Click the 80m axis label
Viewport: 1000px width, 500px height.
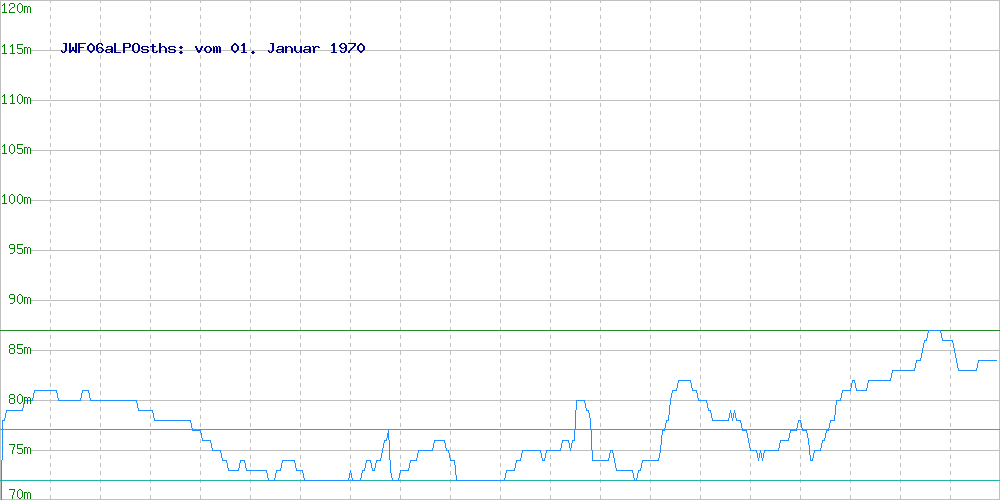pos(20,400)
